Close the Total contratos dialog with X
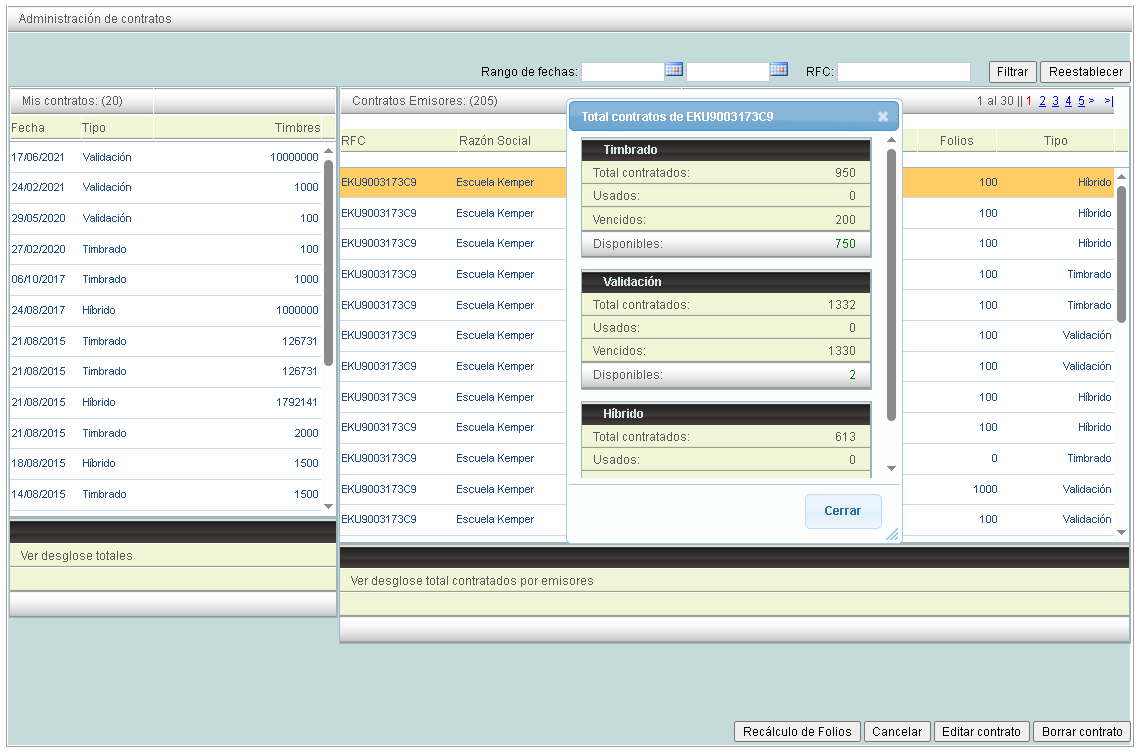The height and width of the screenshot is (756, 1138). [x=883, y=116]
